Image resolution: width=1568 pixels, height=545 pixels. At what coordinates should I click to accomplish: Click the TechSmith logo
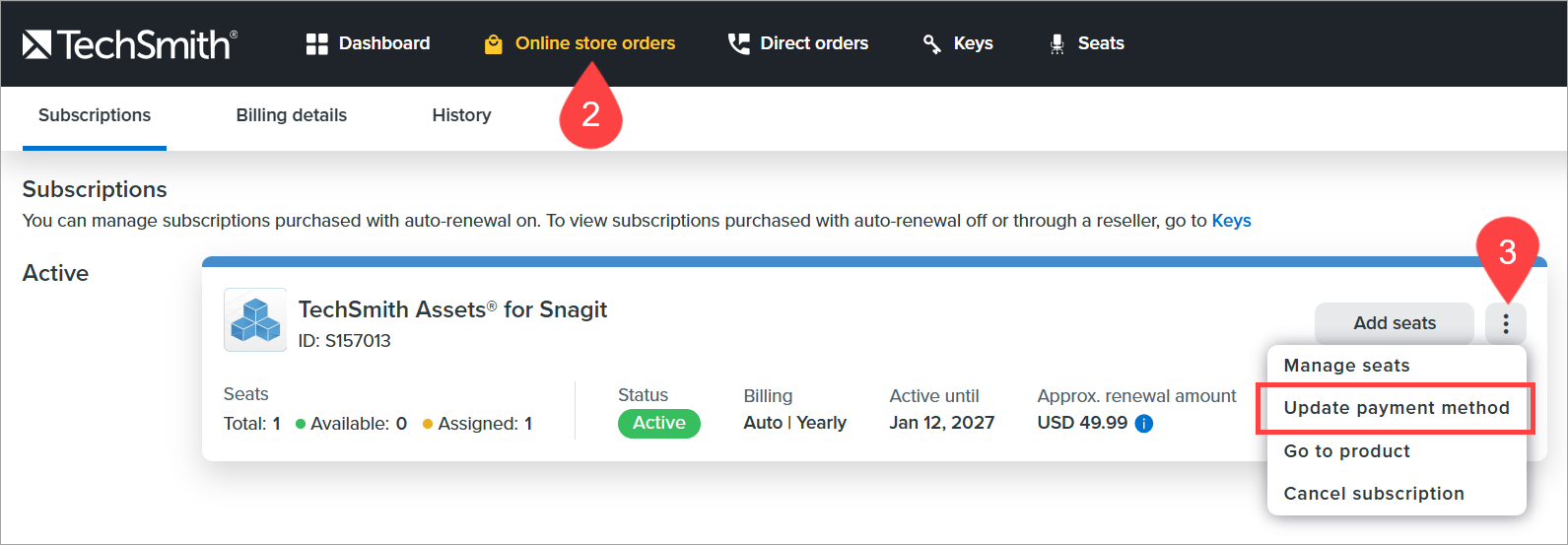[x=130, y=44]
